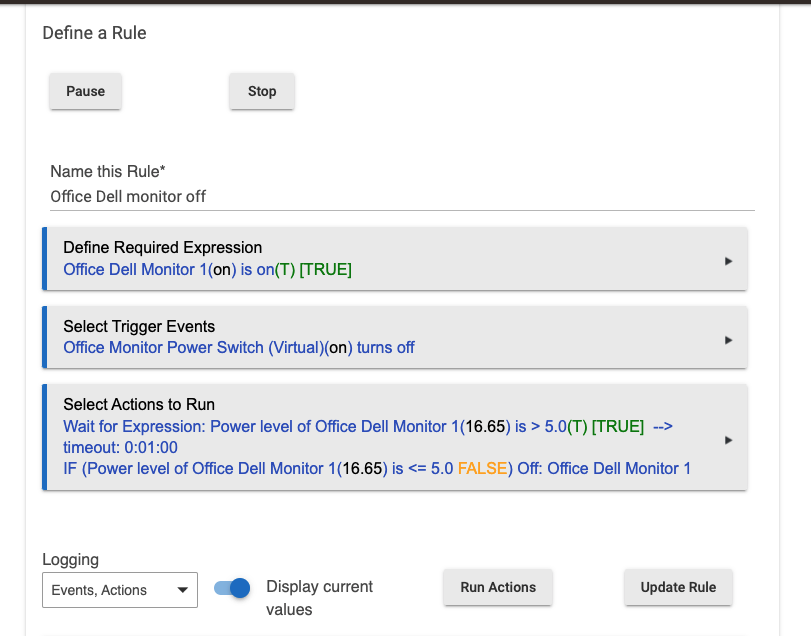
Task: Click the Run Actions button
Action: [x=498, y=587]
